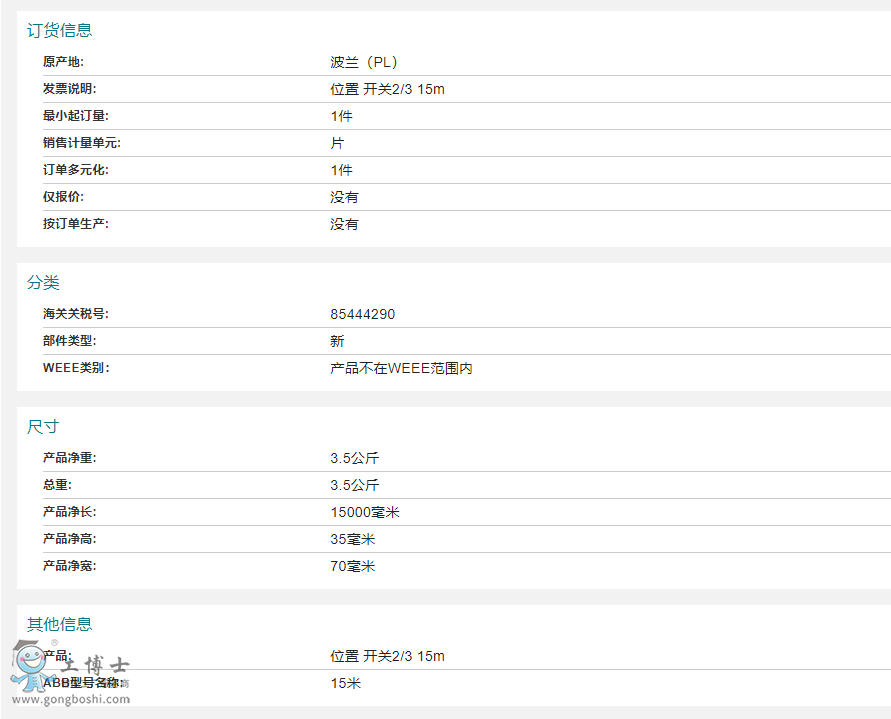
Task: Click the 仅报价 value 没有
Action: (345, 196)
